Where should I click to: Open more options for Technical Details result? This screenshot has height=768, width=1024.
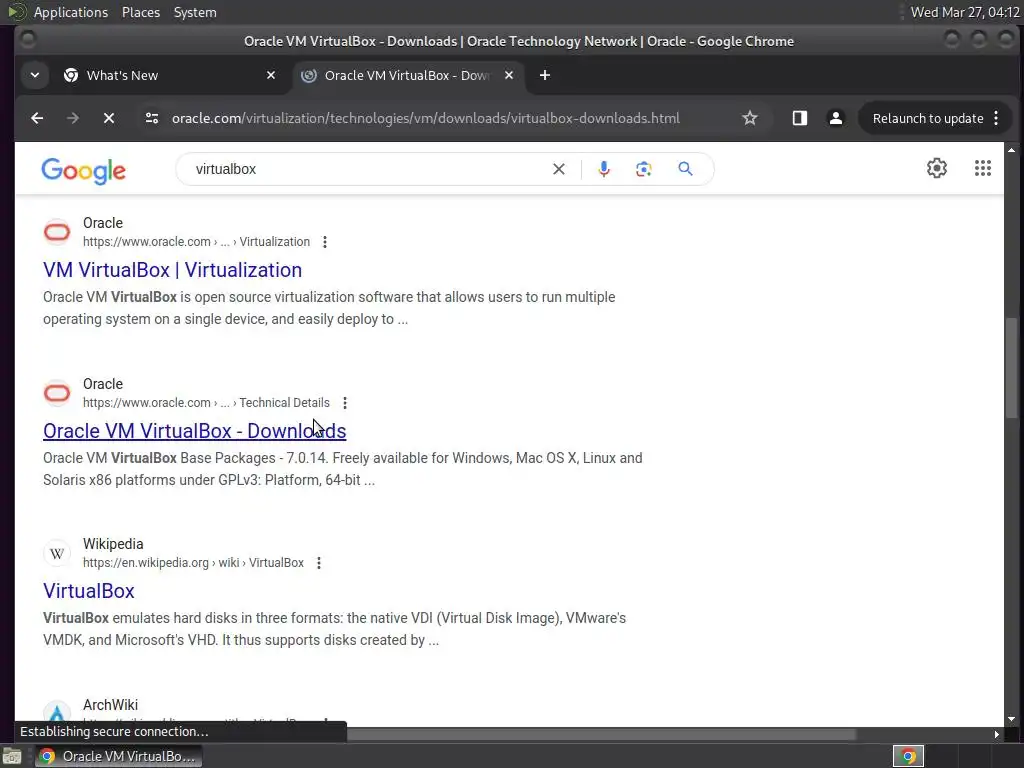[345, 403]
